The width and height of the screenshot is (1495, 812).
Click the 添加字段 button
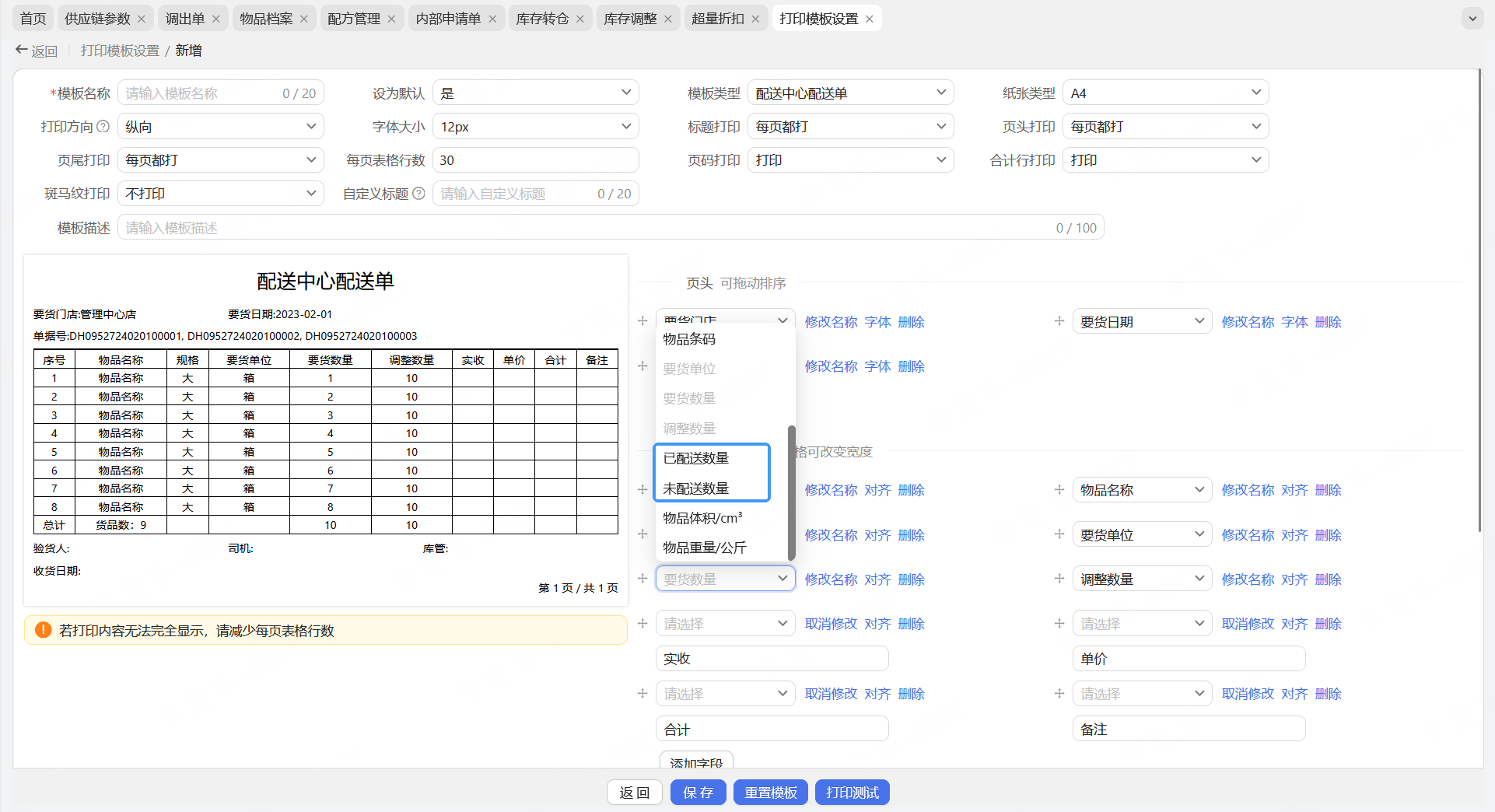(x=696, y=761)
